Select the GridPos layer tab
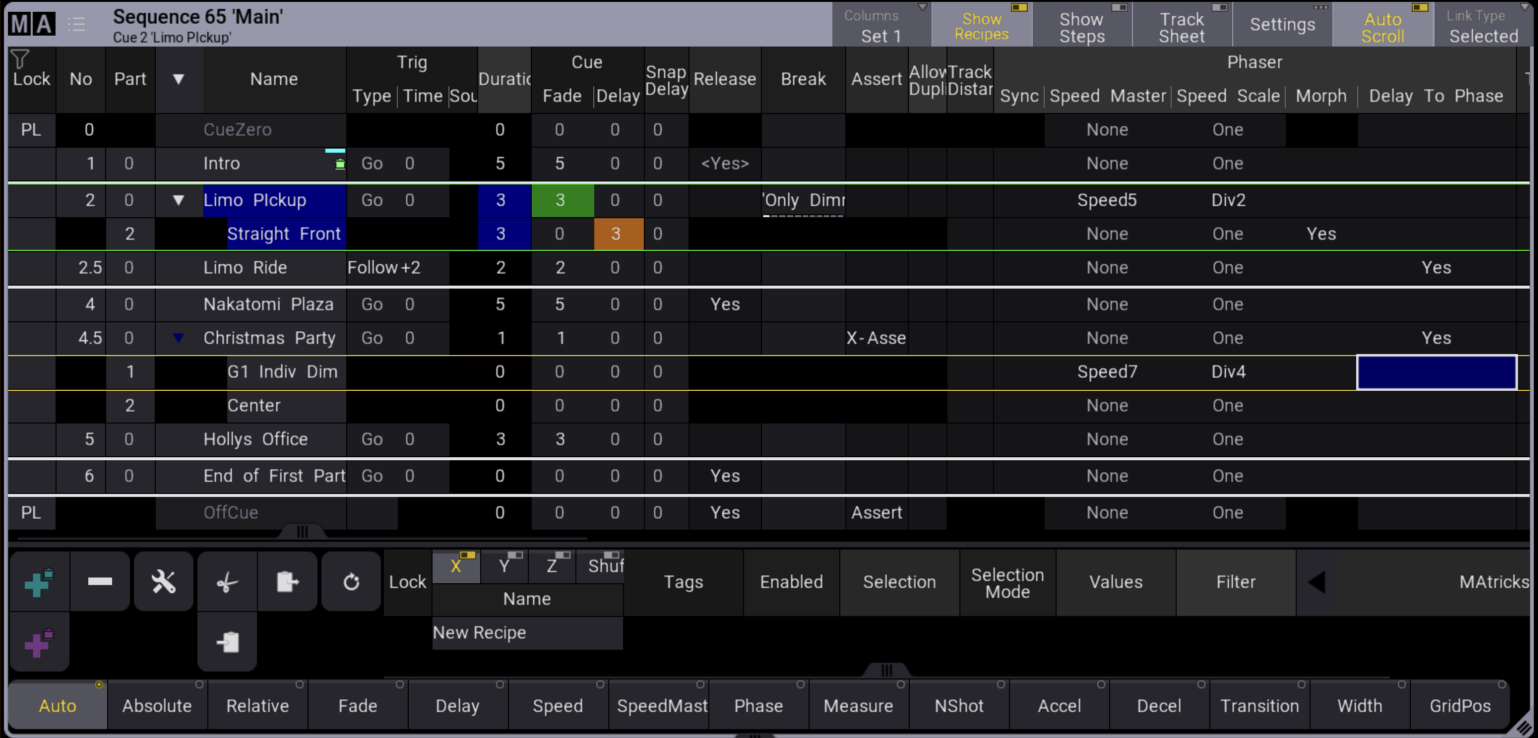 [x=1460, y=705]
